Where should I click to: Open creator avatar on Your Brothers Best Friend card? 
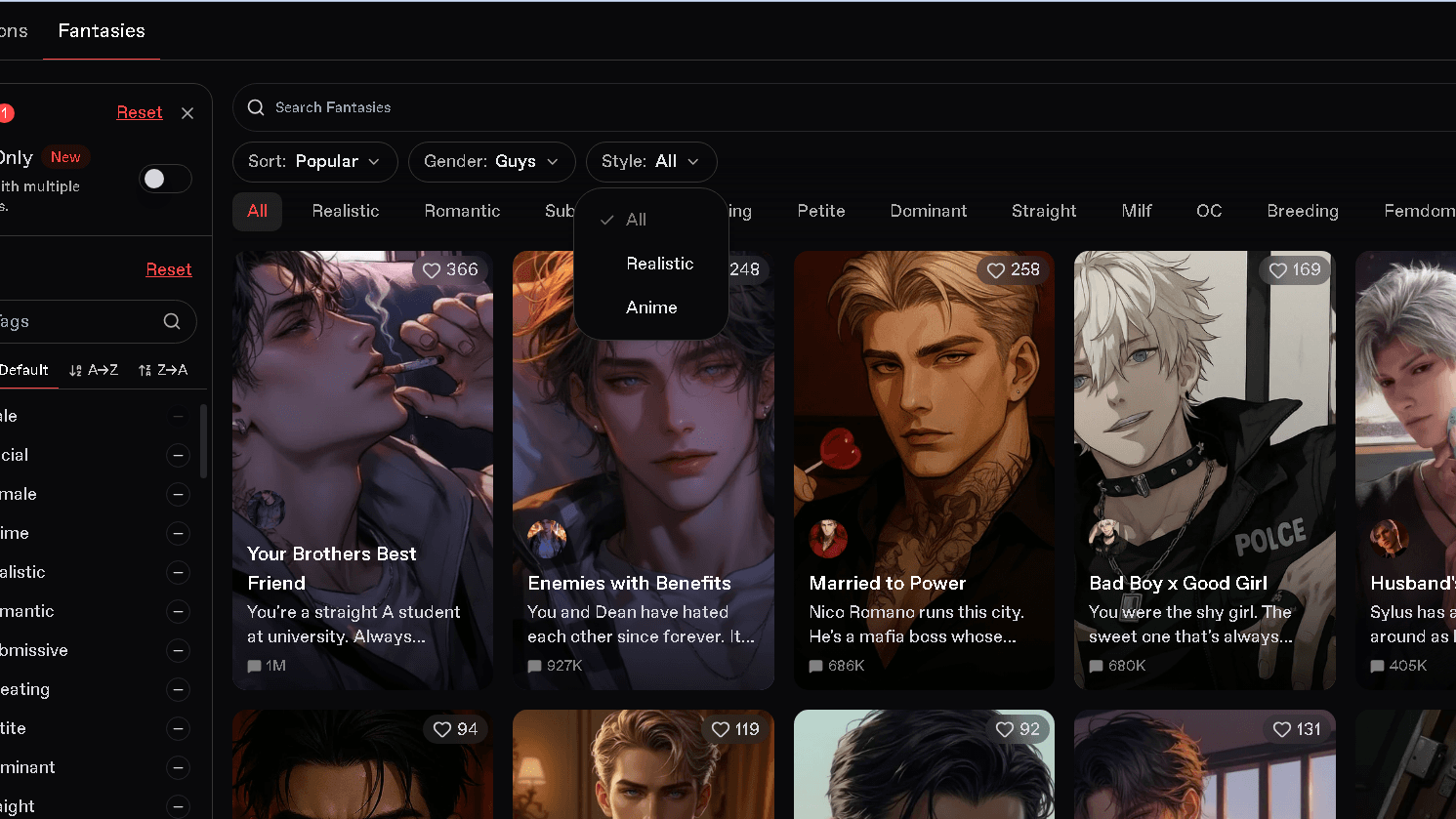click(x=266, y=510)
